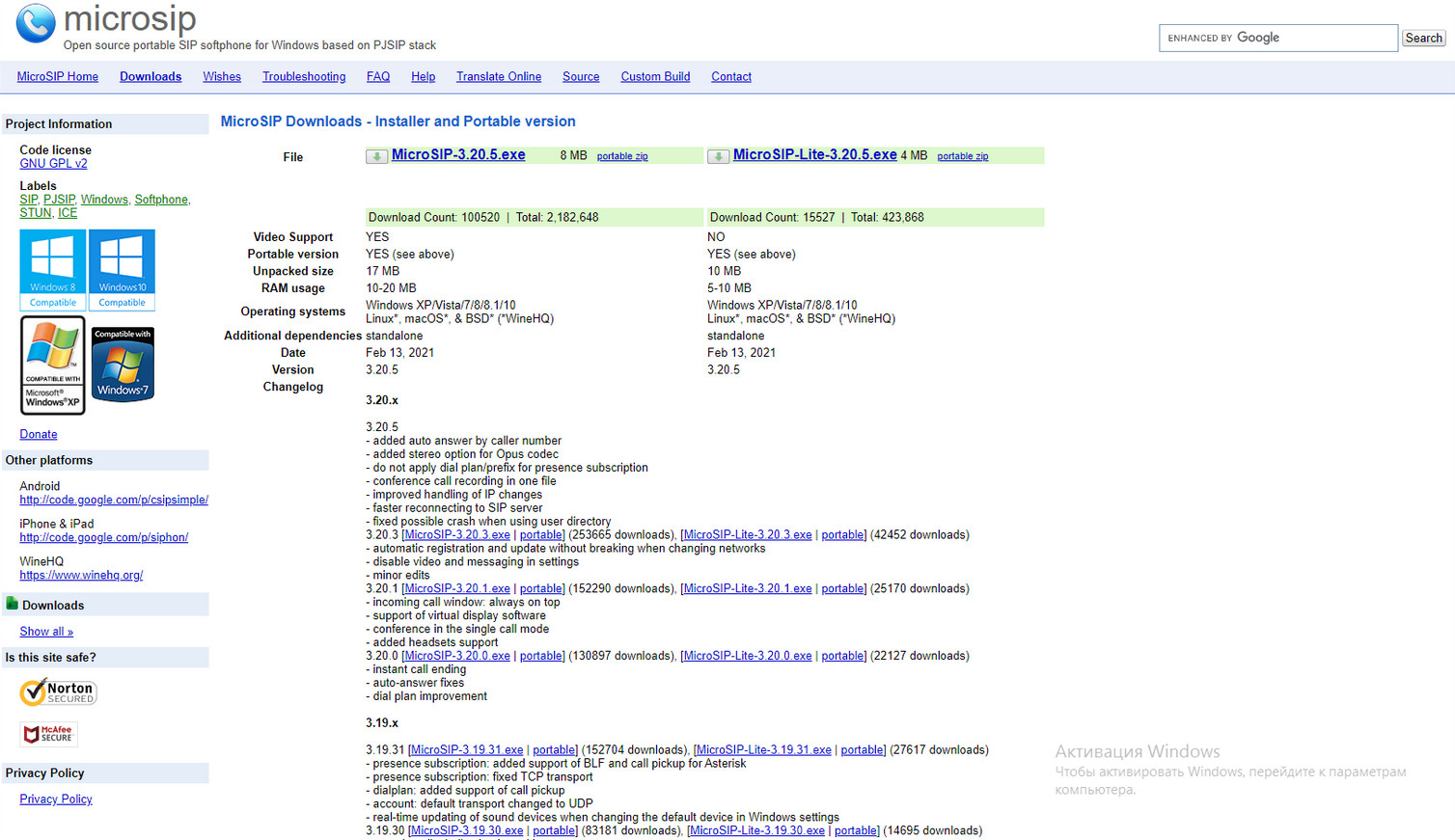Click portable link after MicroSIP-3.20.0.exe

pos(541,657)
